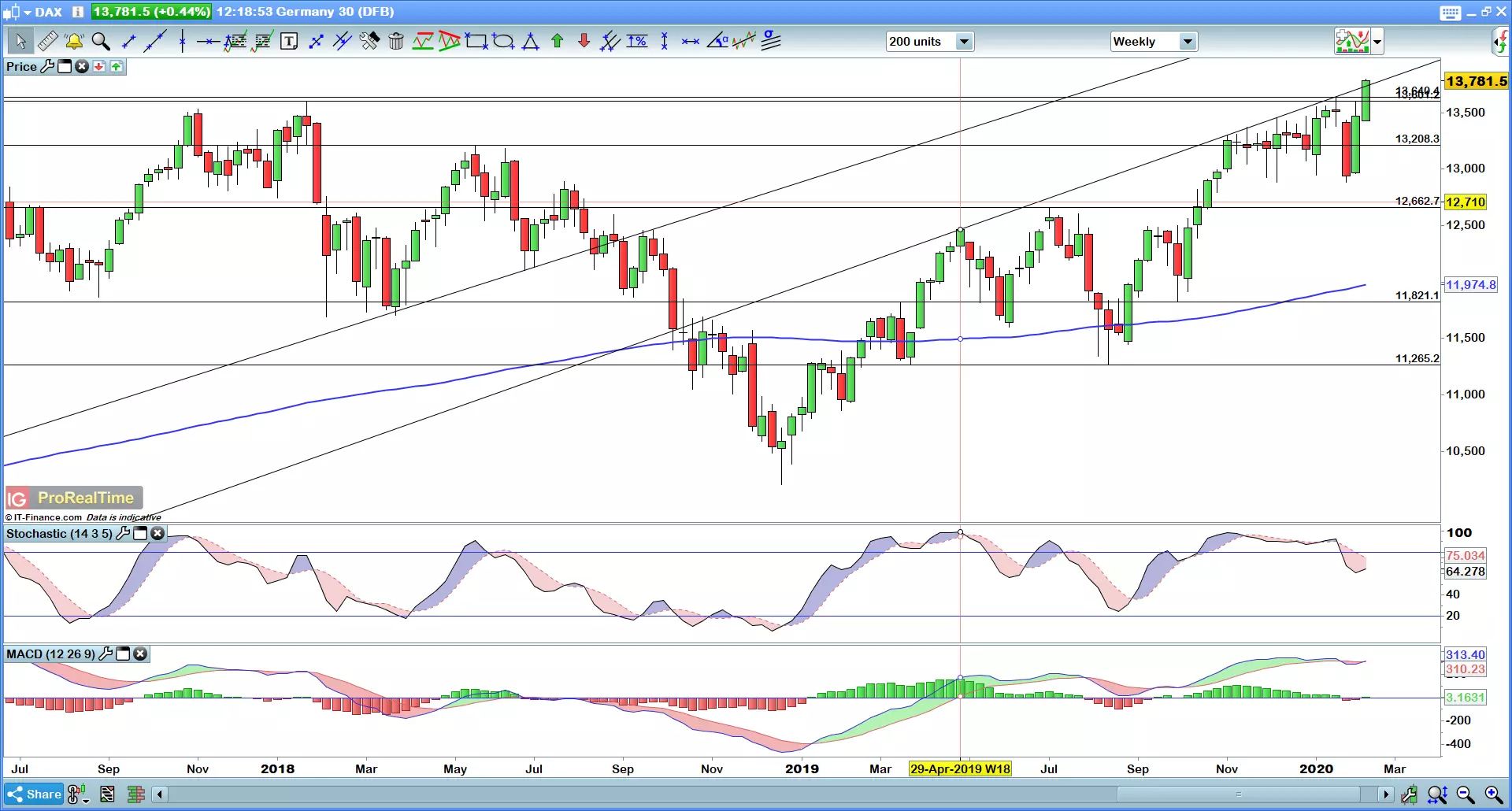Open the DAX instrument info icon
This screenshot has height=811, width=1512.
click(x=77, y=12)
